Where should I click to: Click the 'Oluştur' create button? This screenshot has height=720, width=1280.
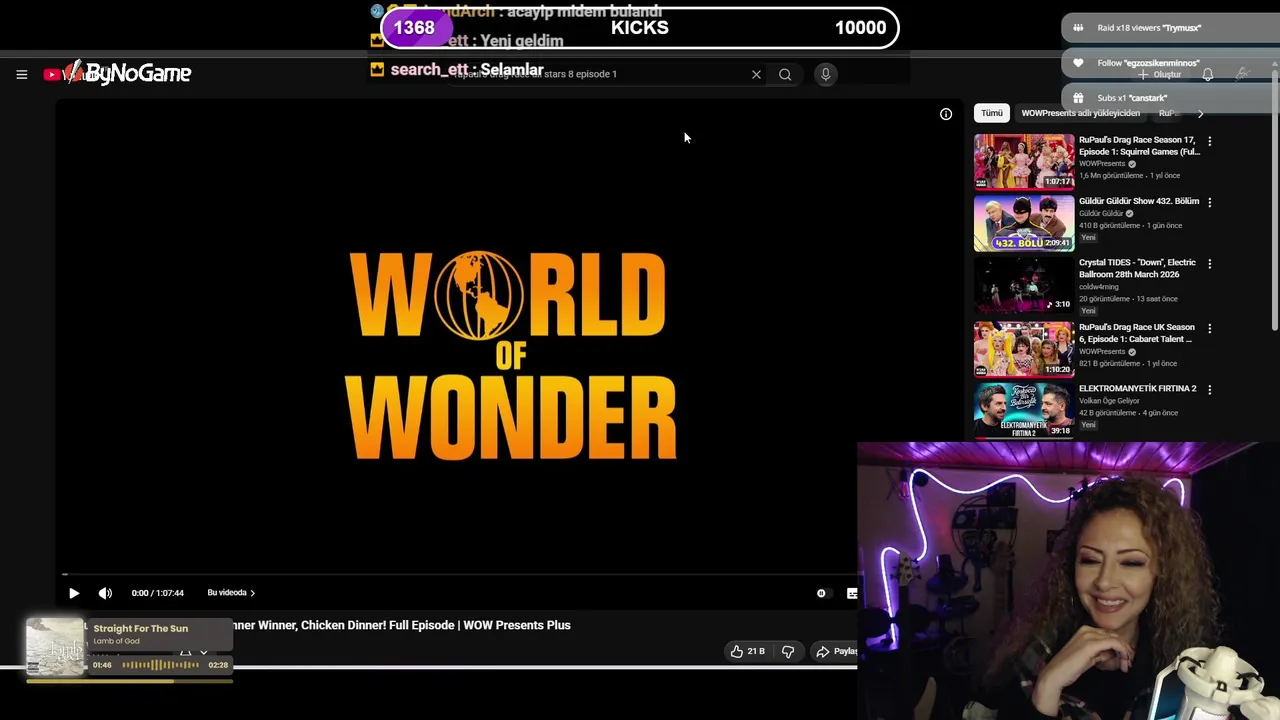pos(1160,74)
